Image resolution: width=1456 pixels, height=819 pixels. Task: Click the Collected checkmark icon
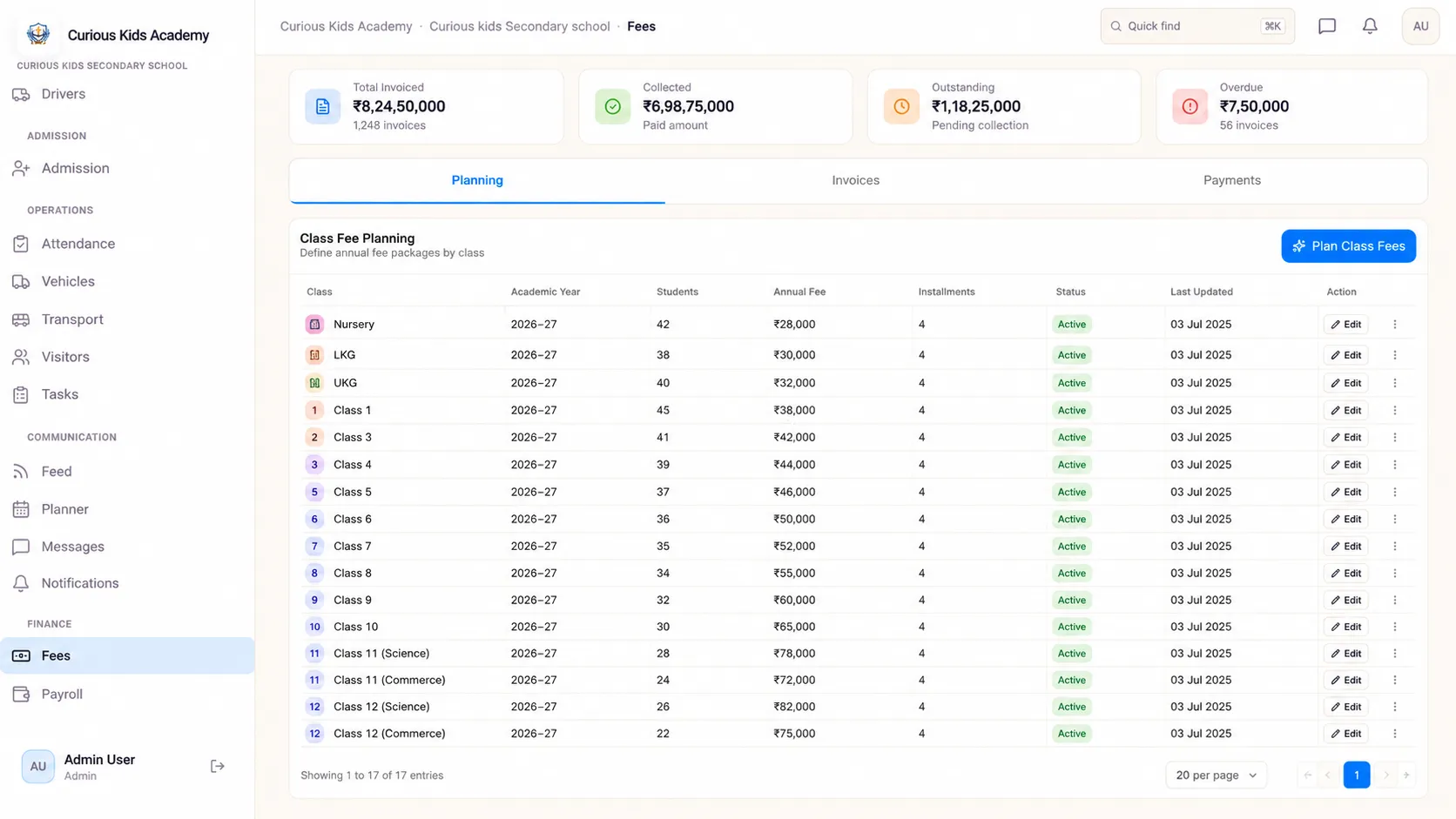[x=612, y=106]
